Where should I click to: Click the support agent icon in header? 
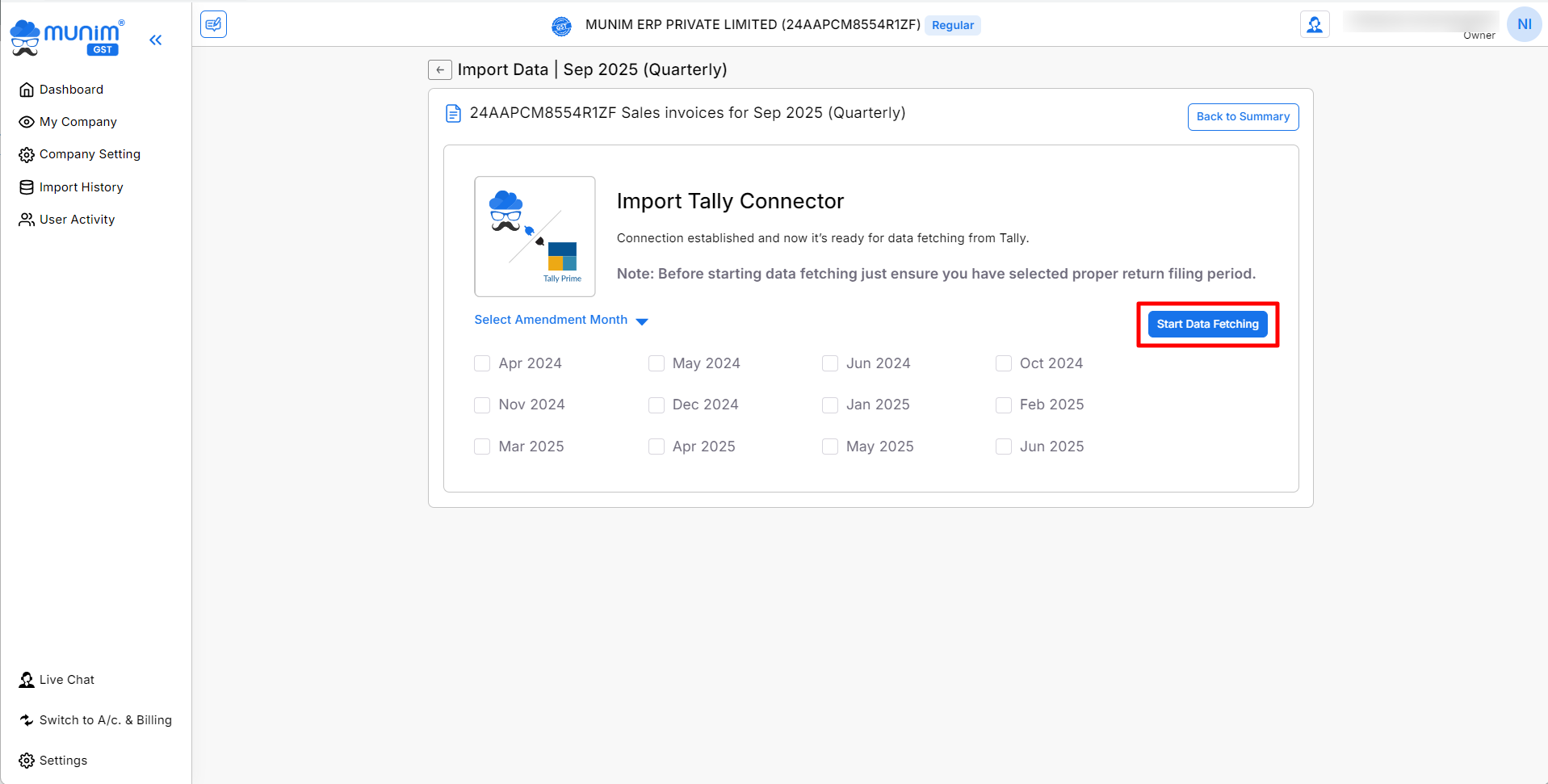tap(1314, 24)
